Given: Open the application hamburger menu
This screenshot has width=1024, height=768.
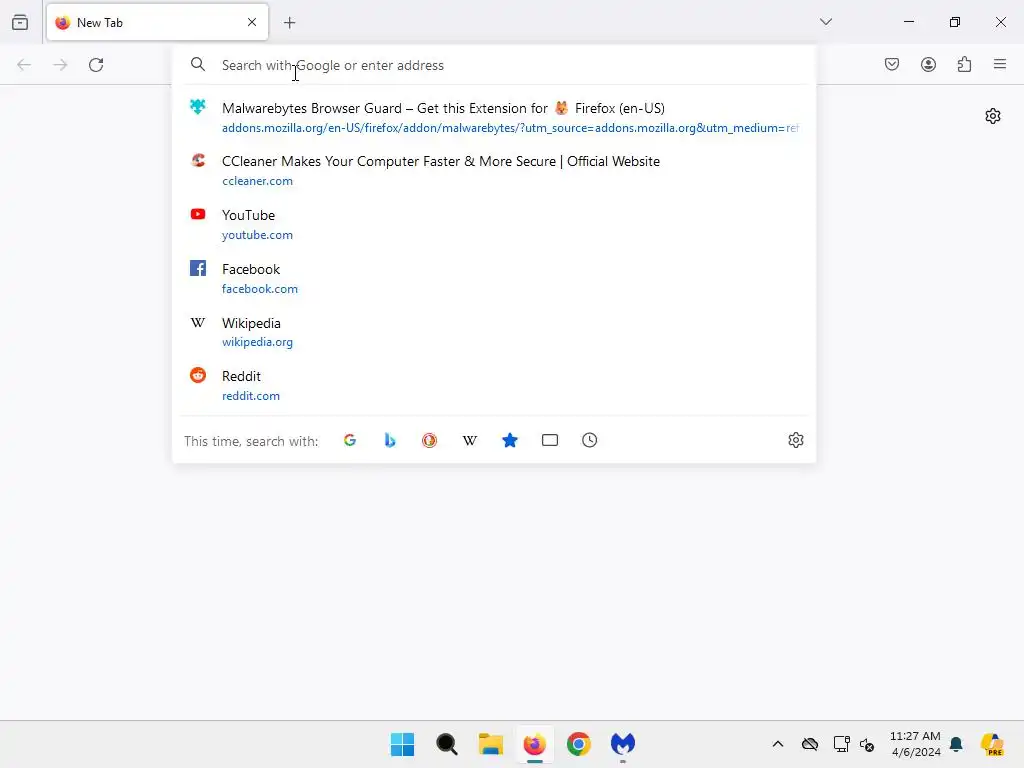Looking at the screenshot, I should 1000,64.
